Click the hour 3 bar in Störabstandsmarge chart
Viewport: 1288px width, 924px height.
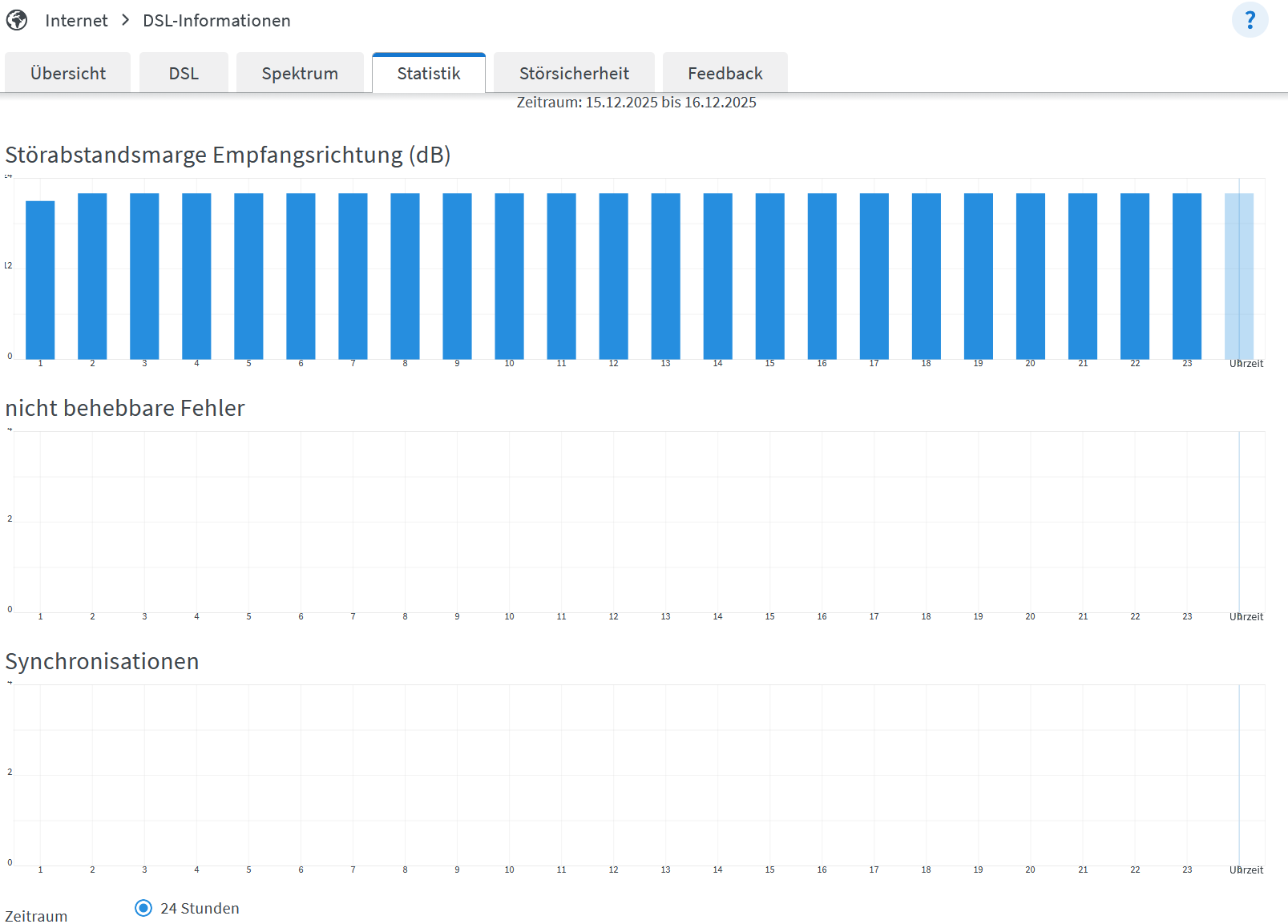[144, 276]
